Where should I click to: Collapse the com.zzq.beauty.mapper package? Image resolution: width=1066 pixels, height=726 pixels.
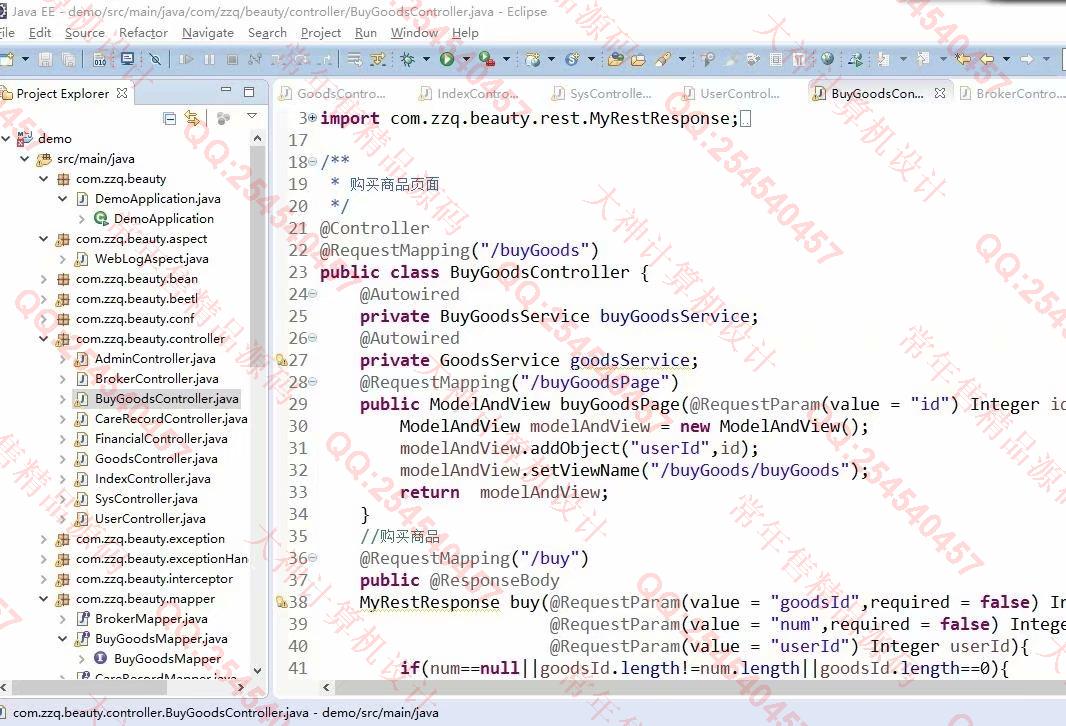coord(44,599)
